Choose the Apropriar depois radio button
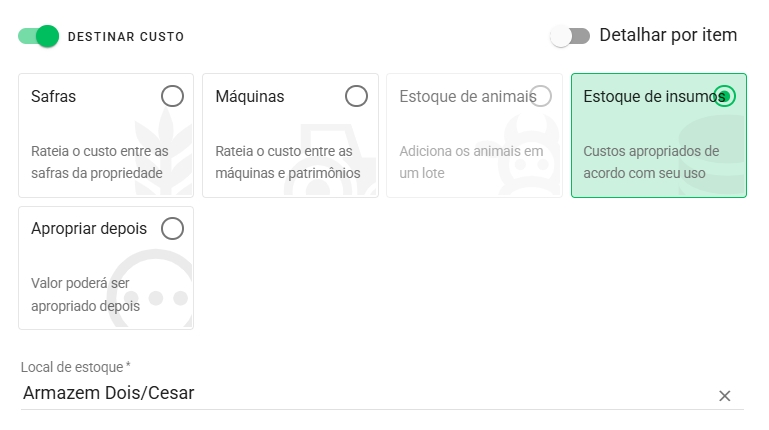 click(172, 228)
